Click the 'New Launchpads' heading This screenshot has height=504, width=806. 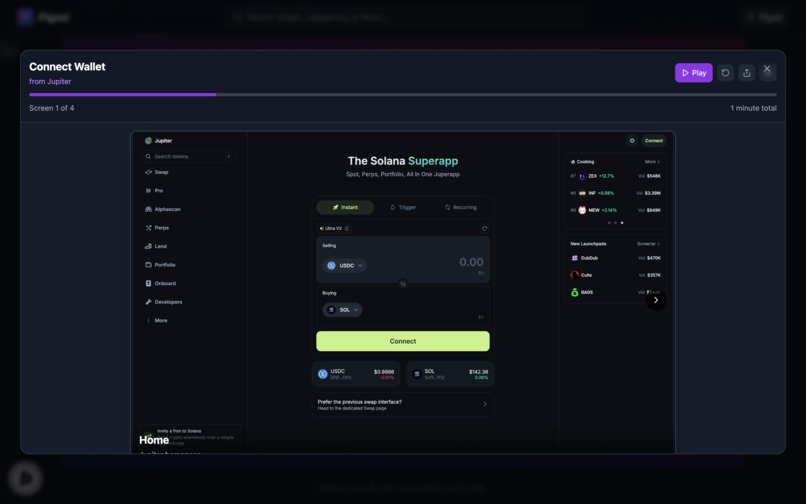588,244
